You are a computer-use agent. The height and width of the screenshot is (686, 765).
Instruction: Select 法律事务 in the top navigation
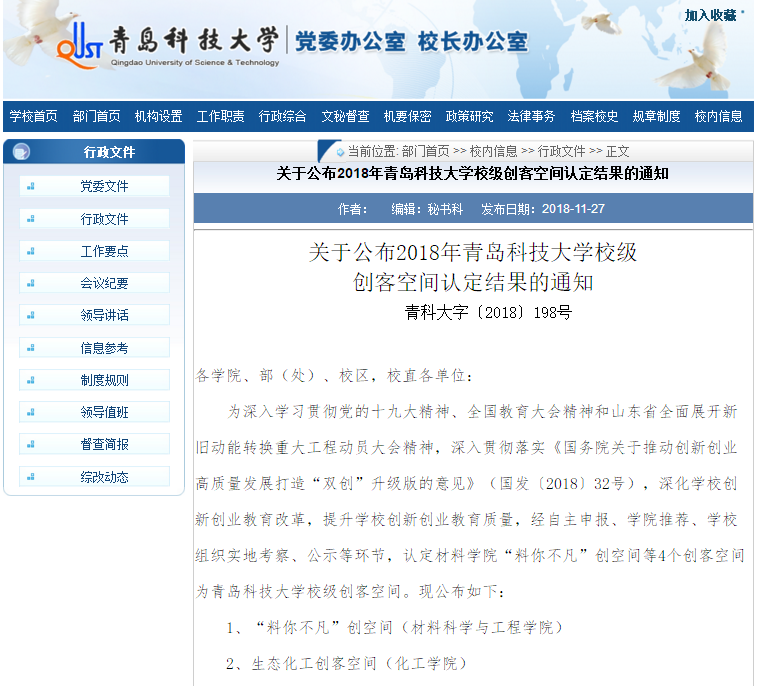coord(531,117)
